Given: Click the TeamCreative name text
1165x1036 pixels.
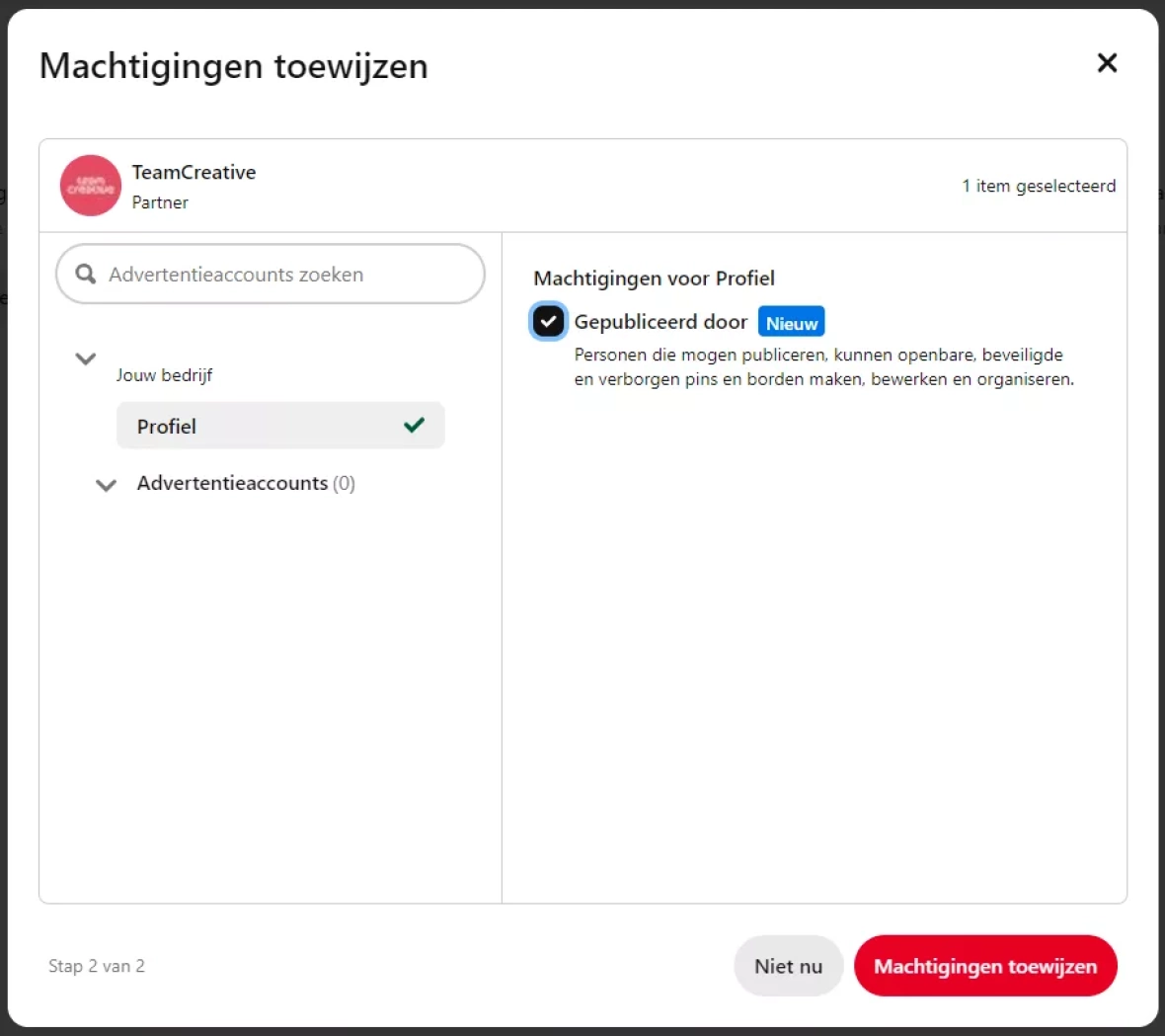Looking at the screenshot, I should point(194,173).
